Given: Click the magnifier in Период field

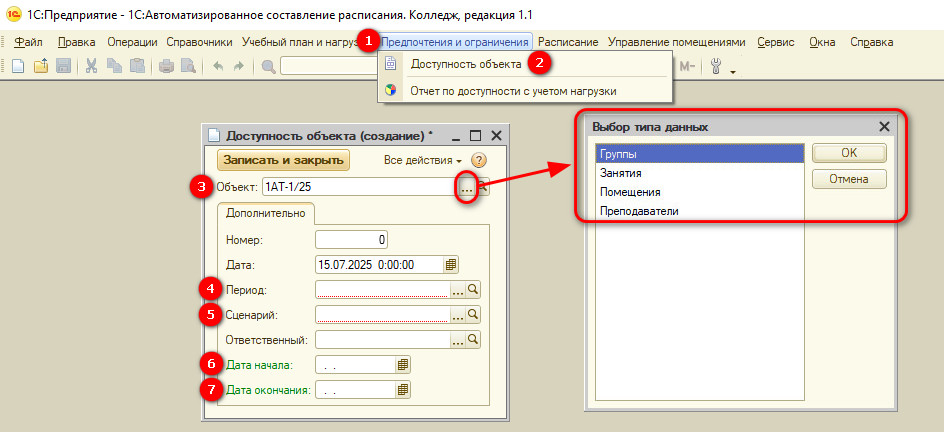Looking at the screenshot, I should click(x=474, y=290).
